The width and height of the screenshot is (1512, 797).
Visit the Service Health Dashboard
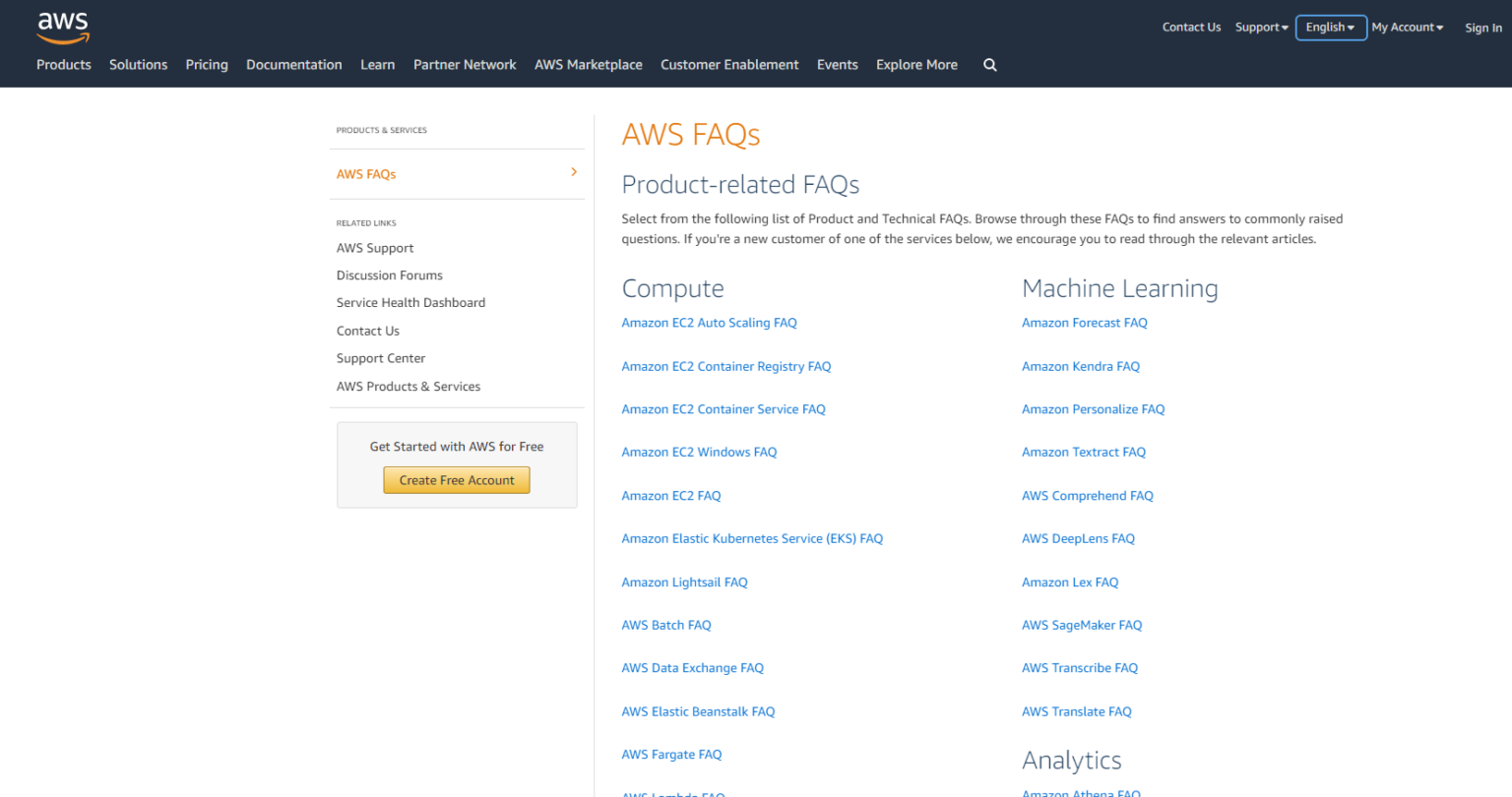tap(410, 302)
